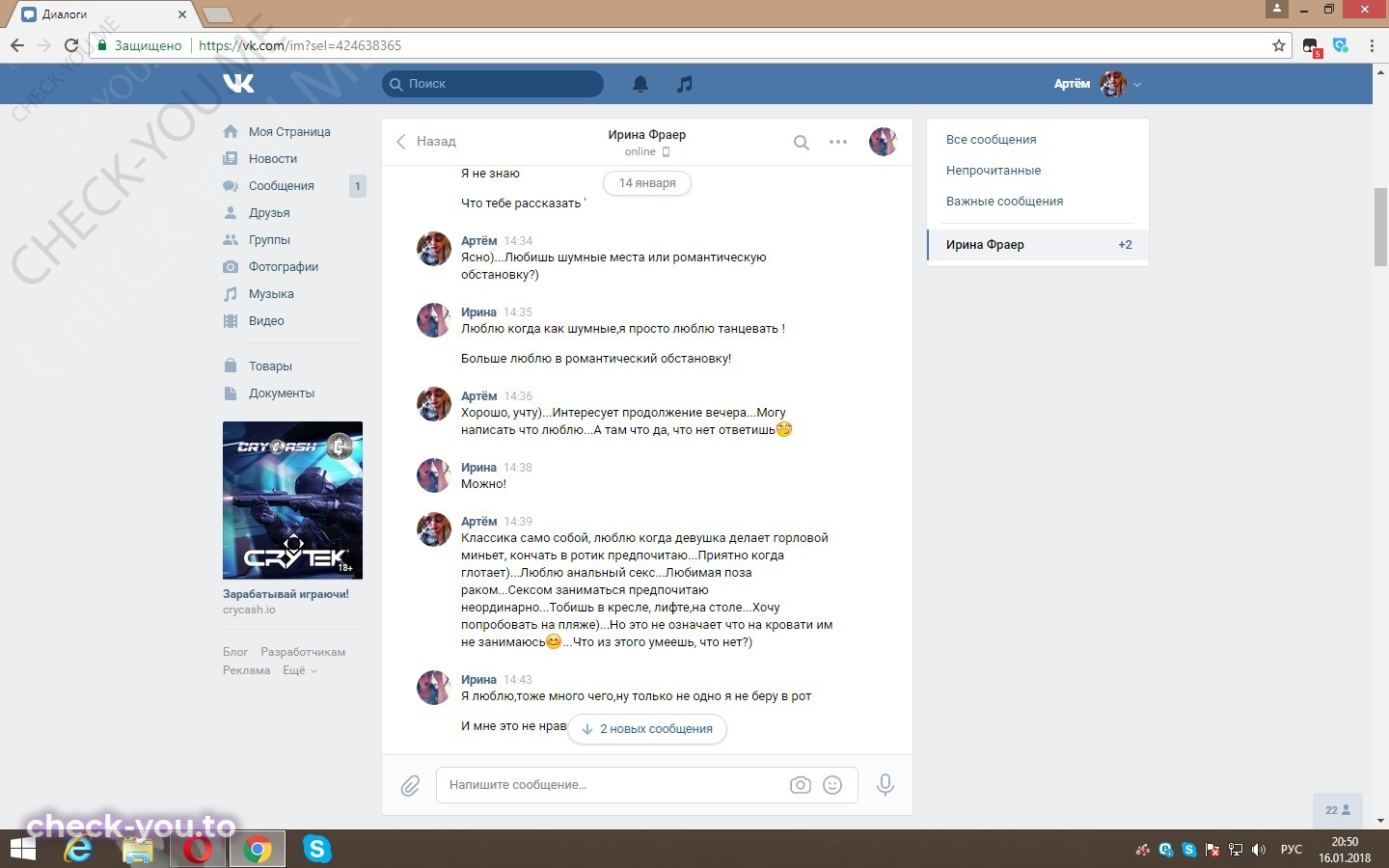Record a voice message with the microphone
The height and width of the screenshot is (868, 1389).
[885, 785]
